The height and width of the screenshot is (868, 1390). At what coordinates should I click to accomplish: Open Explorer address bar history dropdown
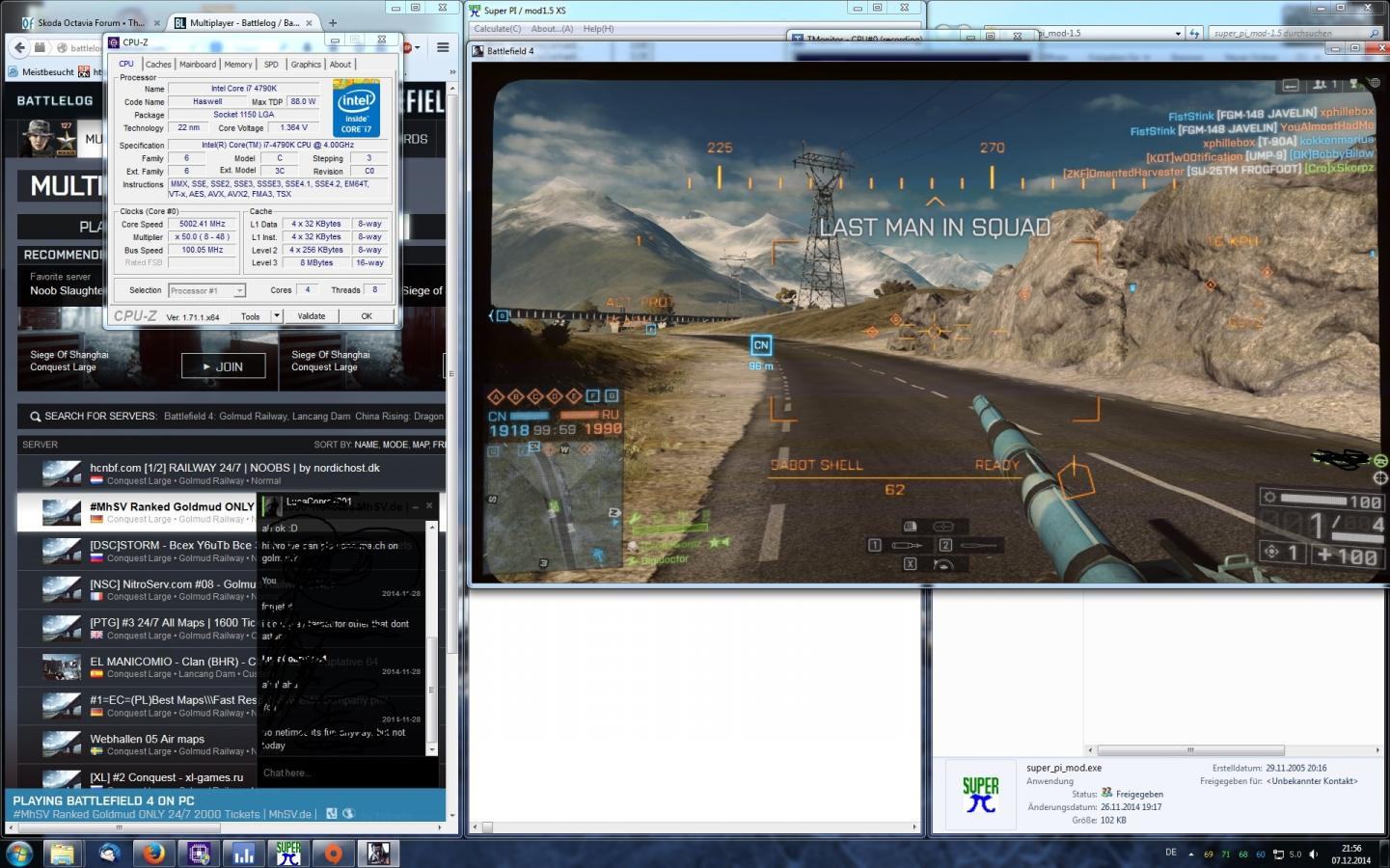tap(1178, 33)
